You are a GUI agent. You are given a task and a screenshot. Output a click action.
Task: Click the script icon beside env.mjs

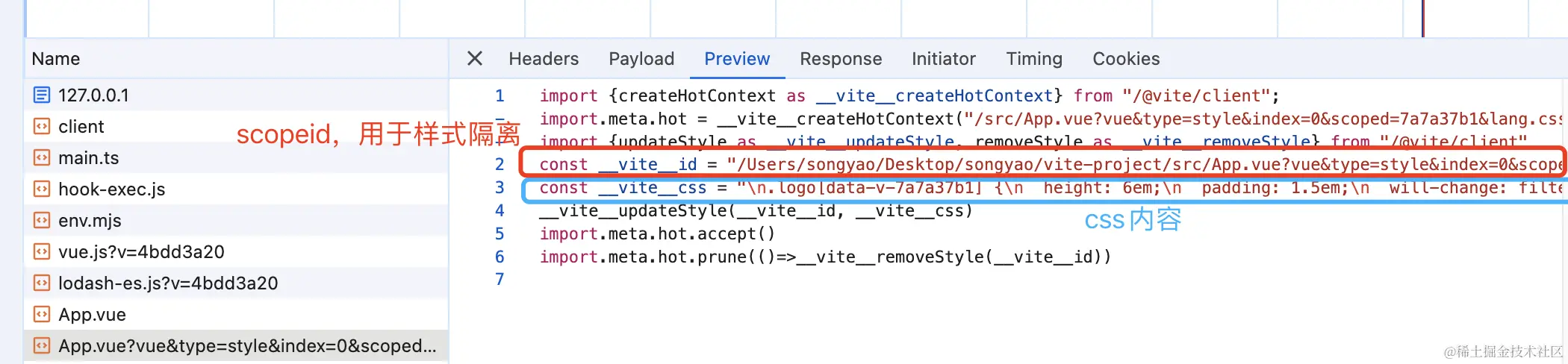(x=42, y=220)
